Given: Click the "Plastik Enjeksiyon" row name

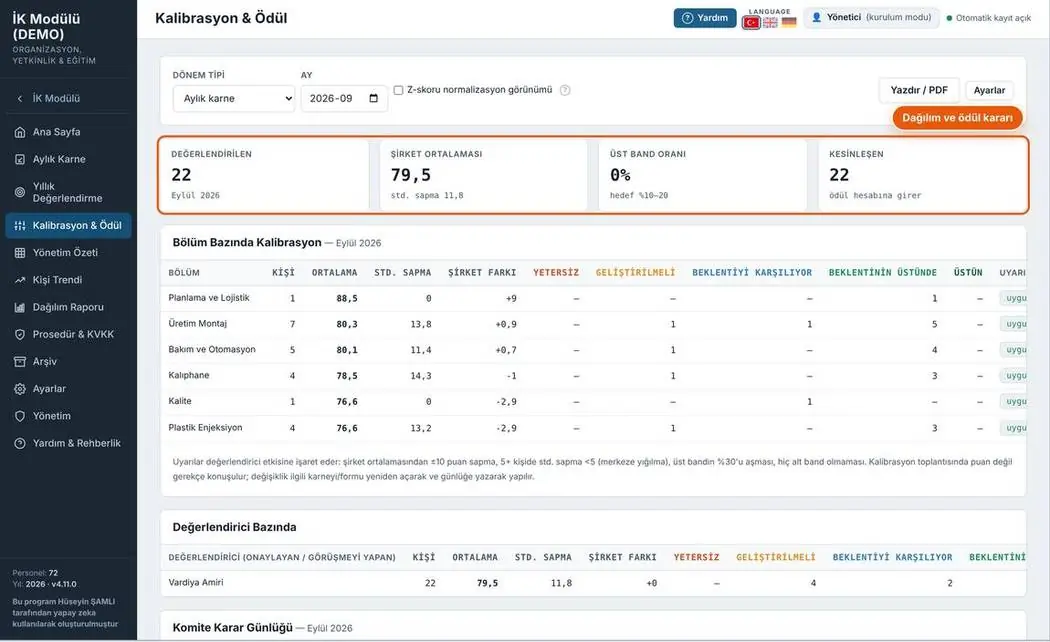Looking at the screenshot, I should [x=205, y=428].
